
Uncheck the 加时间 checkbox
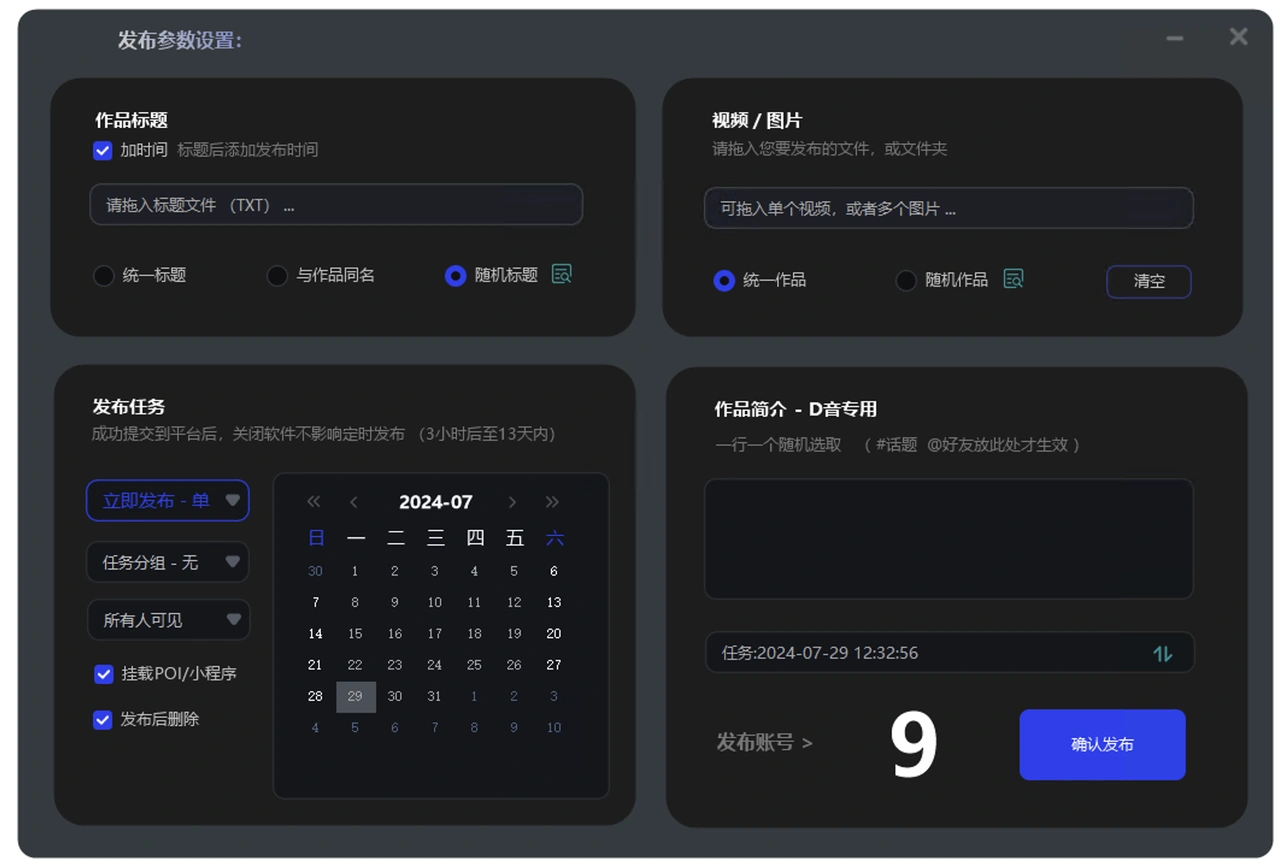tap(102, 150)
